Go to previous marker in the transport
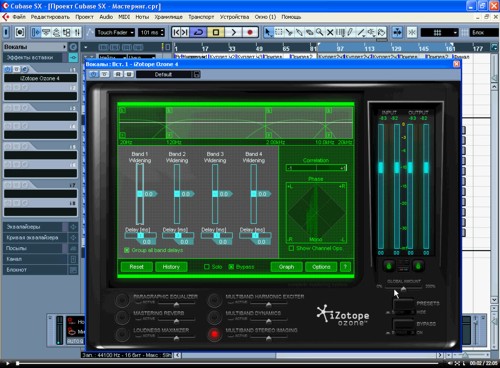The width and height of the screenshot is (500, 368). click(x=177, y=32)
